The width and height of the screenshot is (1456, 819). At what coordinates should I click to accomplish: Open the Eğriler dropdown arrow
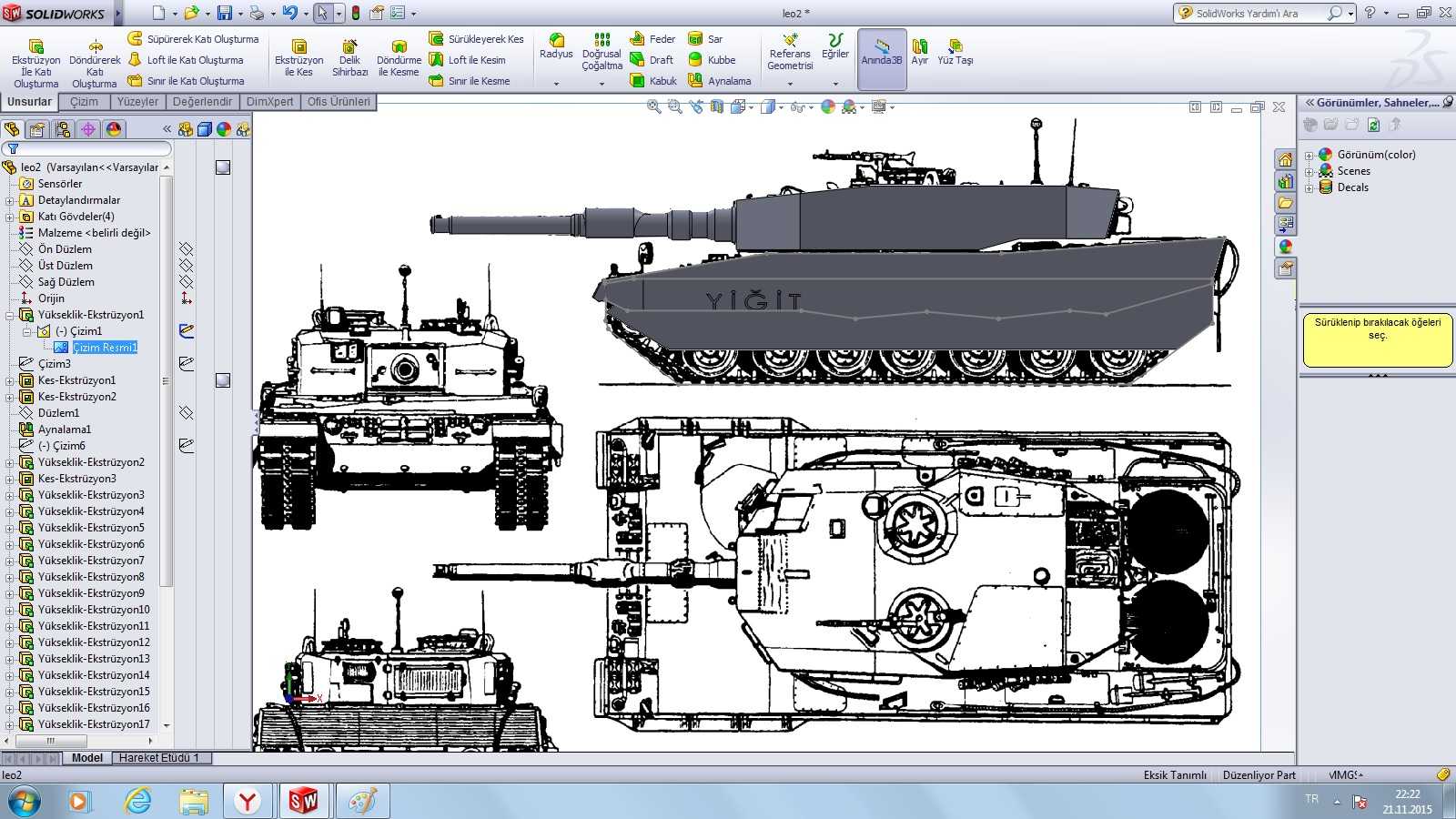835,84
